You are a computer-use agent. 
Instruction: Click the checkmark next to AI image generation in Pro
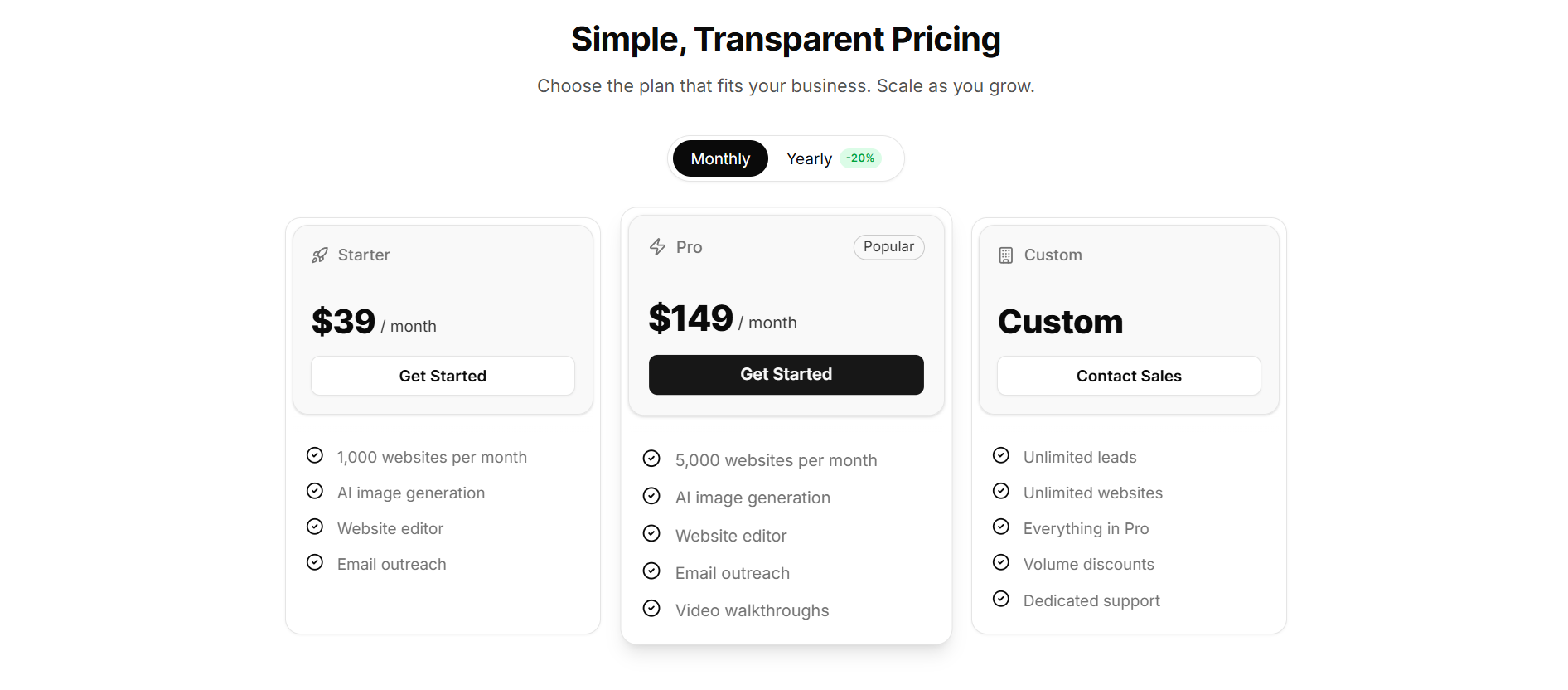click(651, 496)
